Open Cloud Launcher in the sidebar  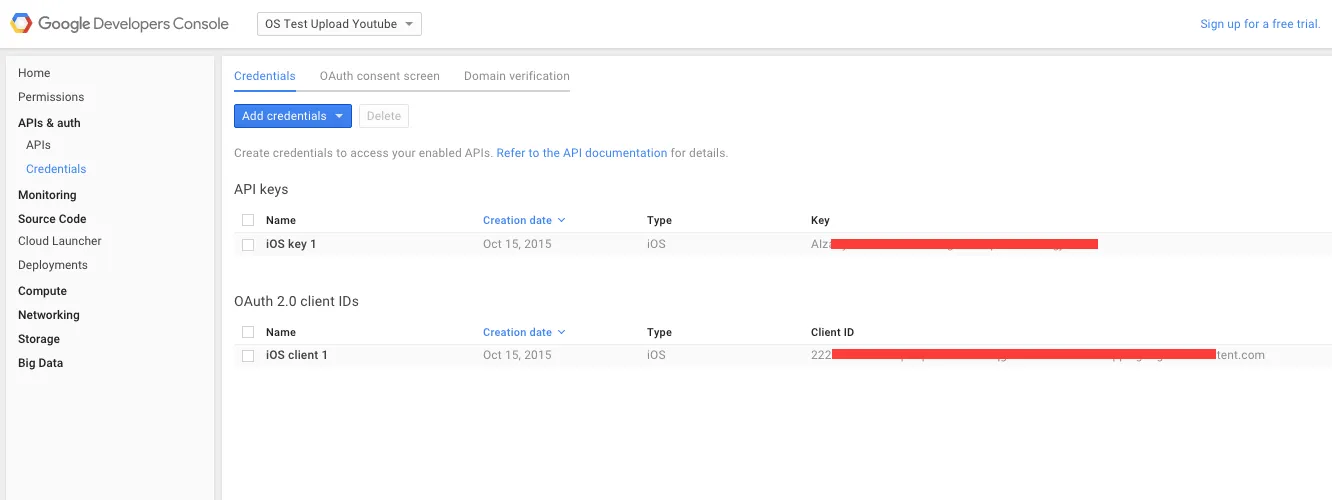click(60, 241)
